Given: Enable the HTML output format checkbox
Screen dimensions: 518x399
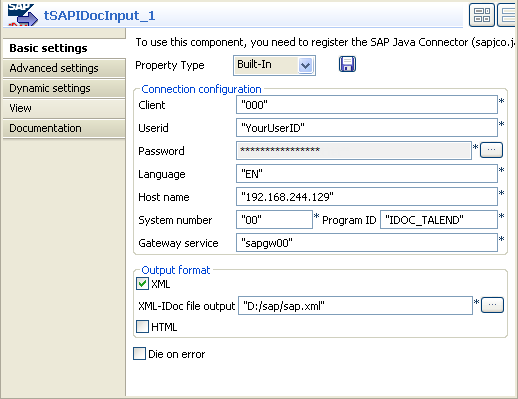Looking at the screenshot, I should 142,326.
